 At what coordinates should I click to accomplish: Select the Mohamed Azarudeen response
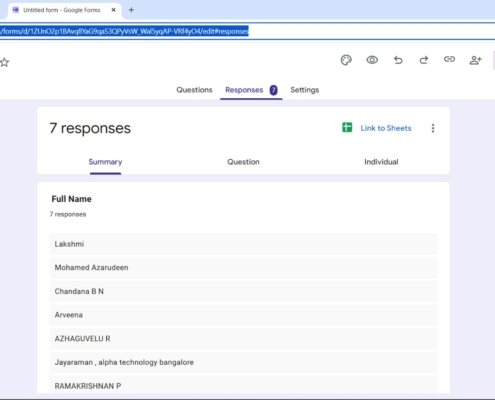coord(243,268)
